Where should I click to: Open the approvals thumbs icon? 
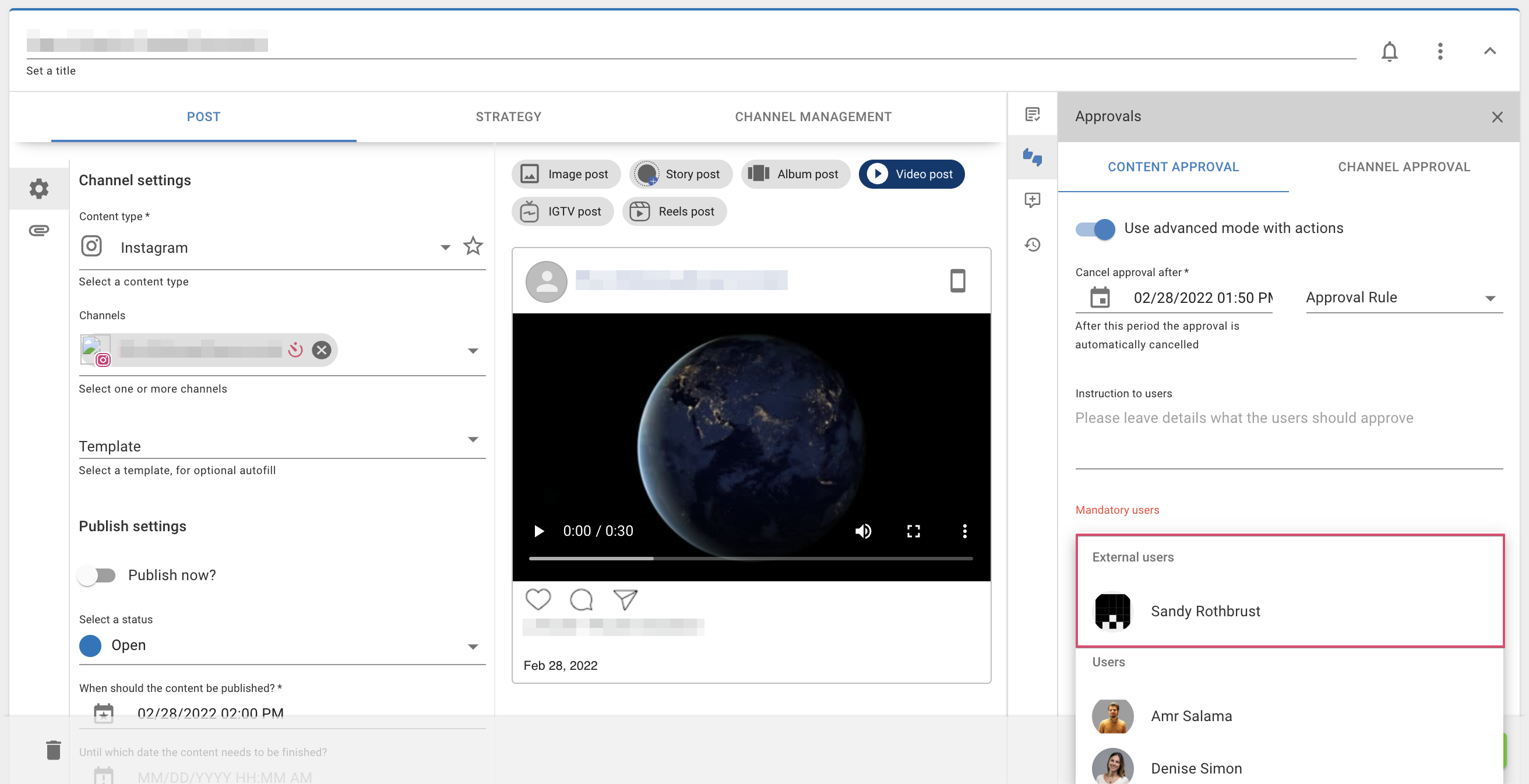1032,157
